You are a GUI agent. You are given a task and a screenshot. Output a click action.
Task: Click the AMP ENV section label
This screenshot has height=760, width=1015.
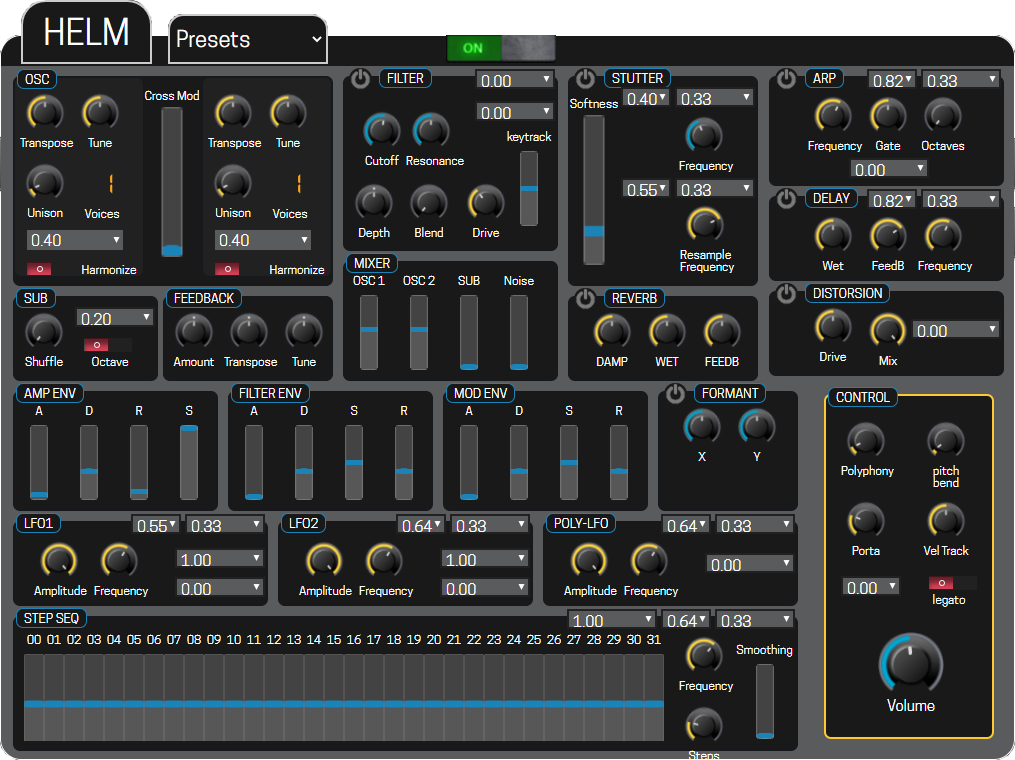coord(50,394)
